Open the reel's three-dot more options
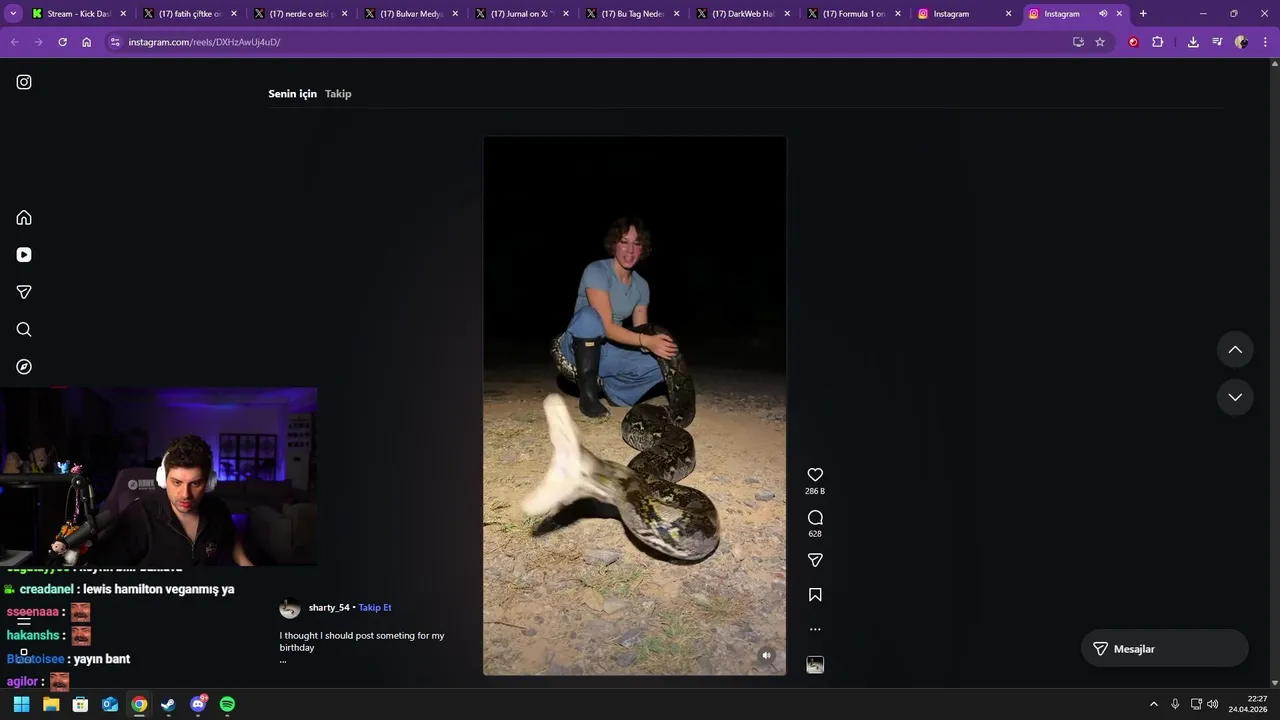1280x720 pixels. click(x=815, y=629)
